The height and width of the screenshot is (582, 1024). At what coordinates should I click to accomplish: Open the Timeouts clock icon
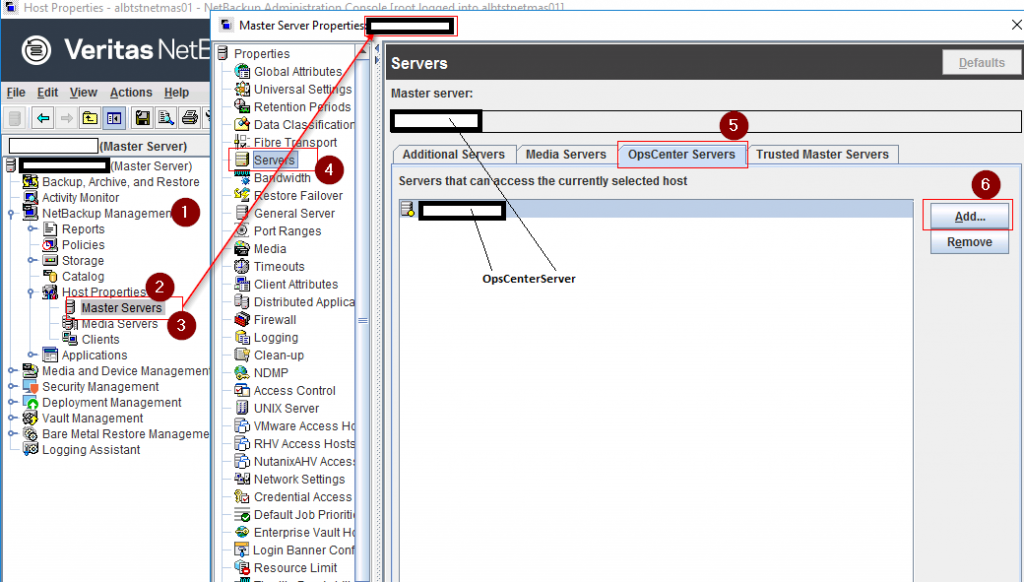tap(242, 267)
